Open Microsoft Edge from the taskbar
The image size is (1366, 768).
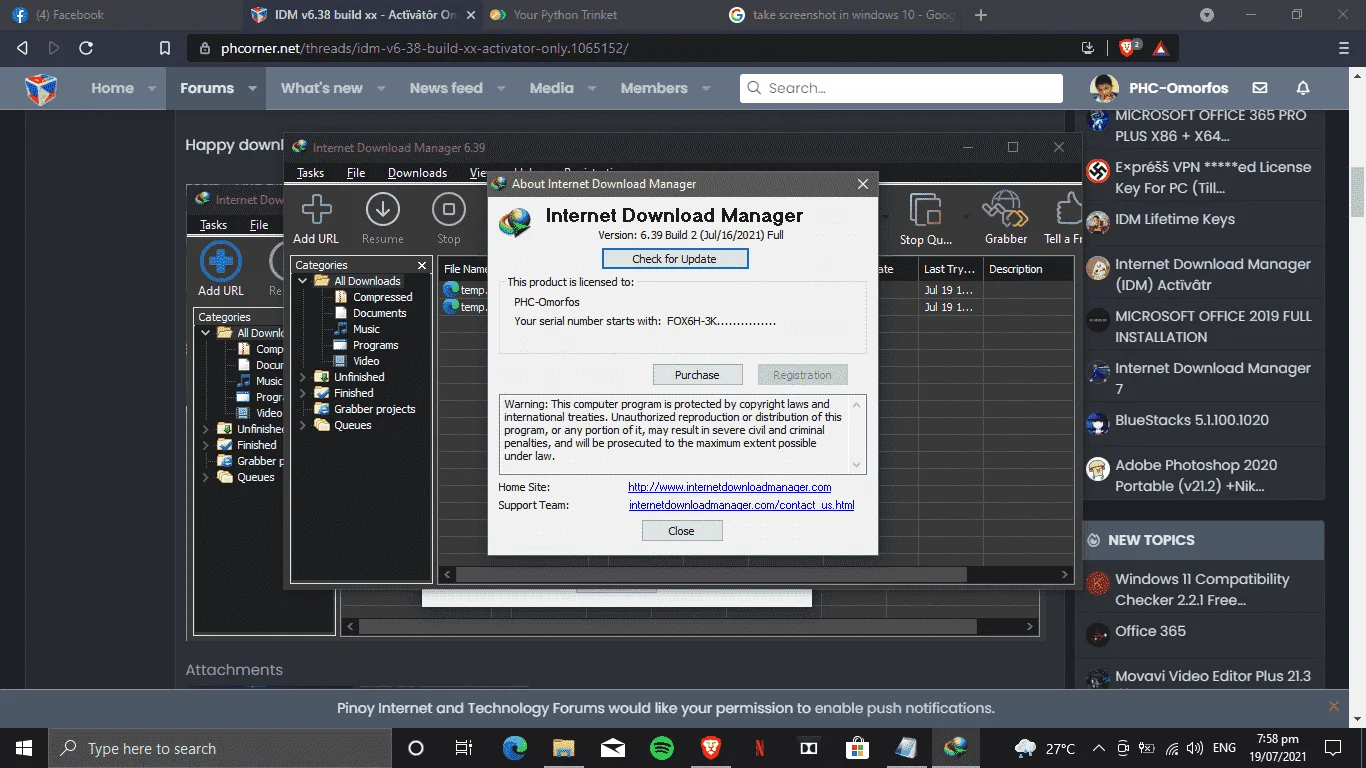[x=515, y=748]
